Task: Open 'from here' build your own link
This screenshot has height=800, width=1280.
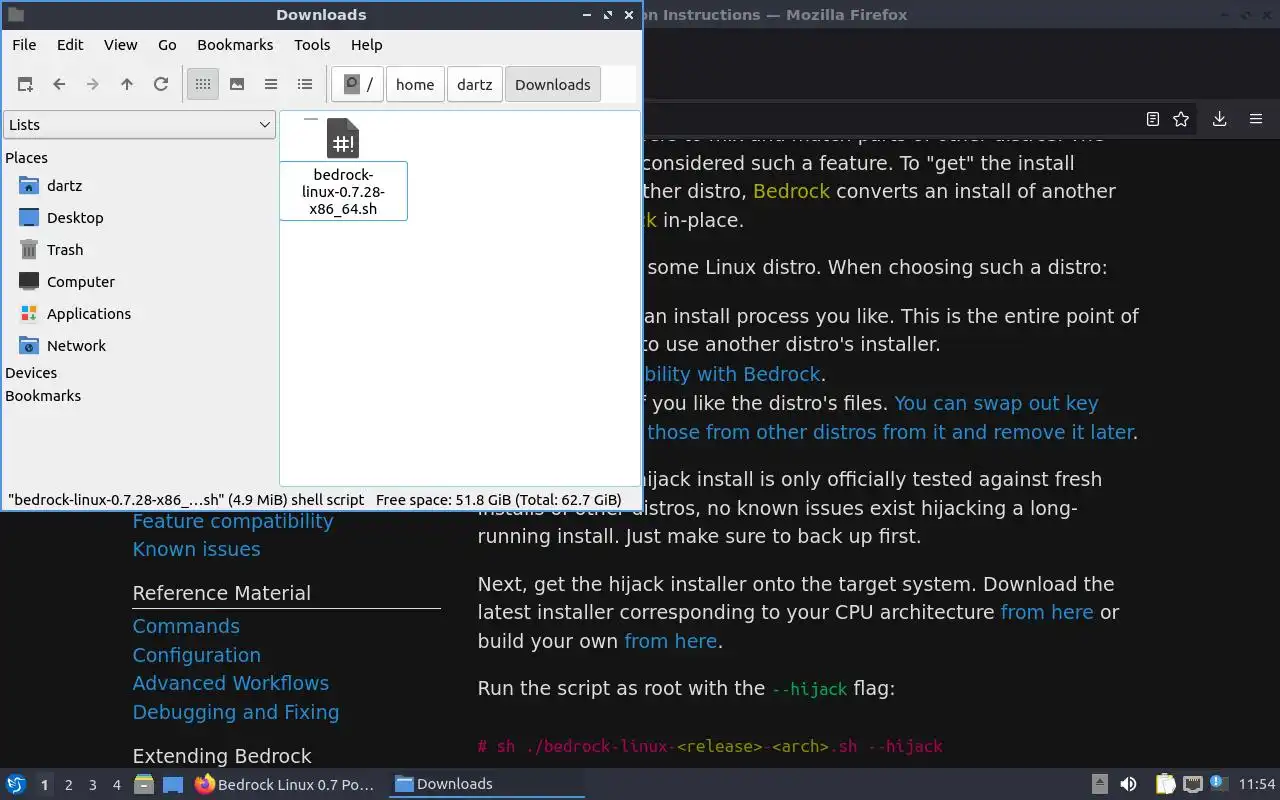Action: (x=670, y=641)
